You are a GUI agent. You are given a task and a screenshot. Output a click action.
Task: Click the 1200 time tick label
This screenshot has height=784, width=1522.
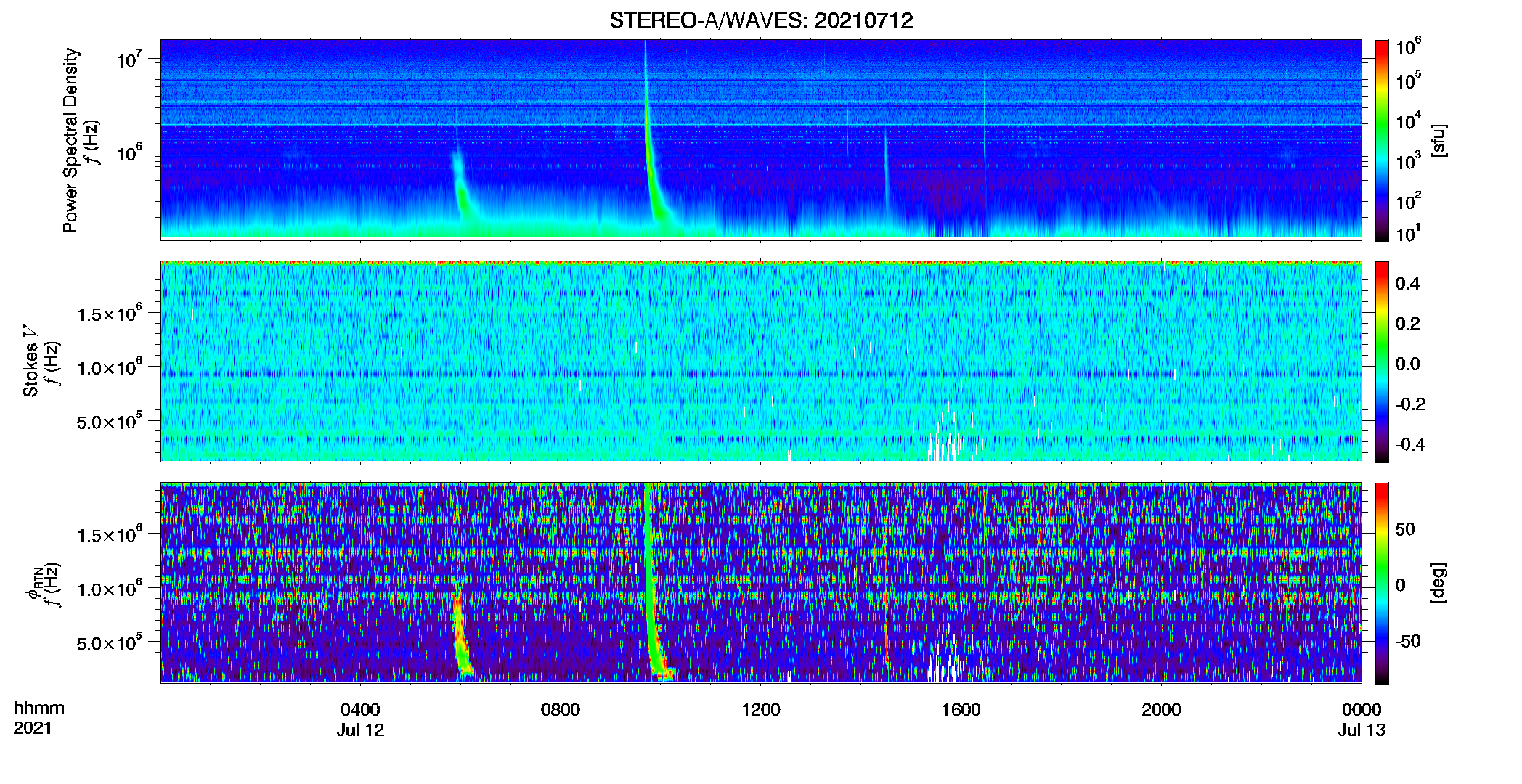[x=760, y=709]
